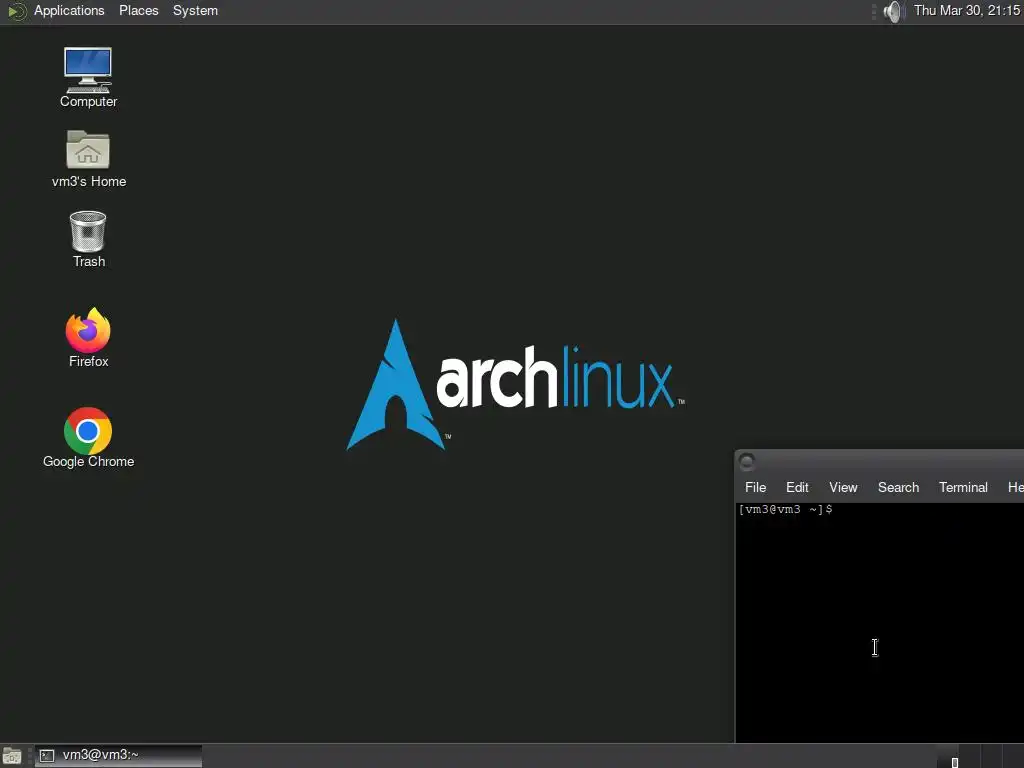Image resolution: width=1024 pixels, height=768 pixels.
Task: Click the workspace switcher in bottom panel
Action: pyautogui.click(x=980, y=756)
